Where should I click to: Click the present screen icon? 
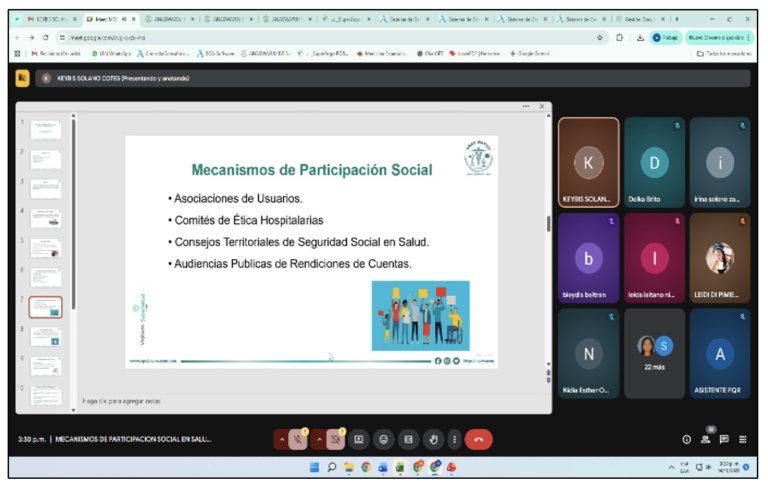point(359,439)
